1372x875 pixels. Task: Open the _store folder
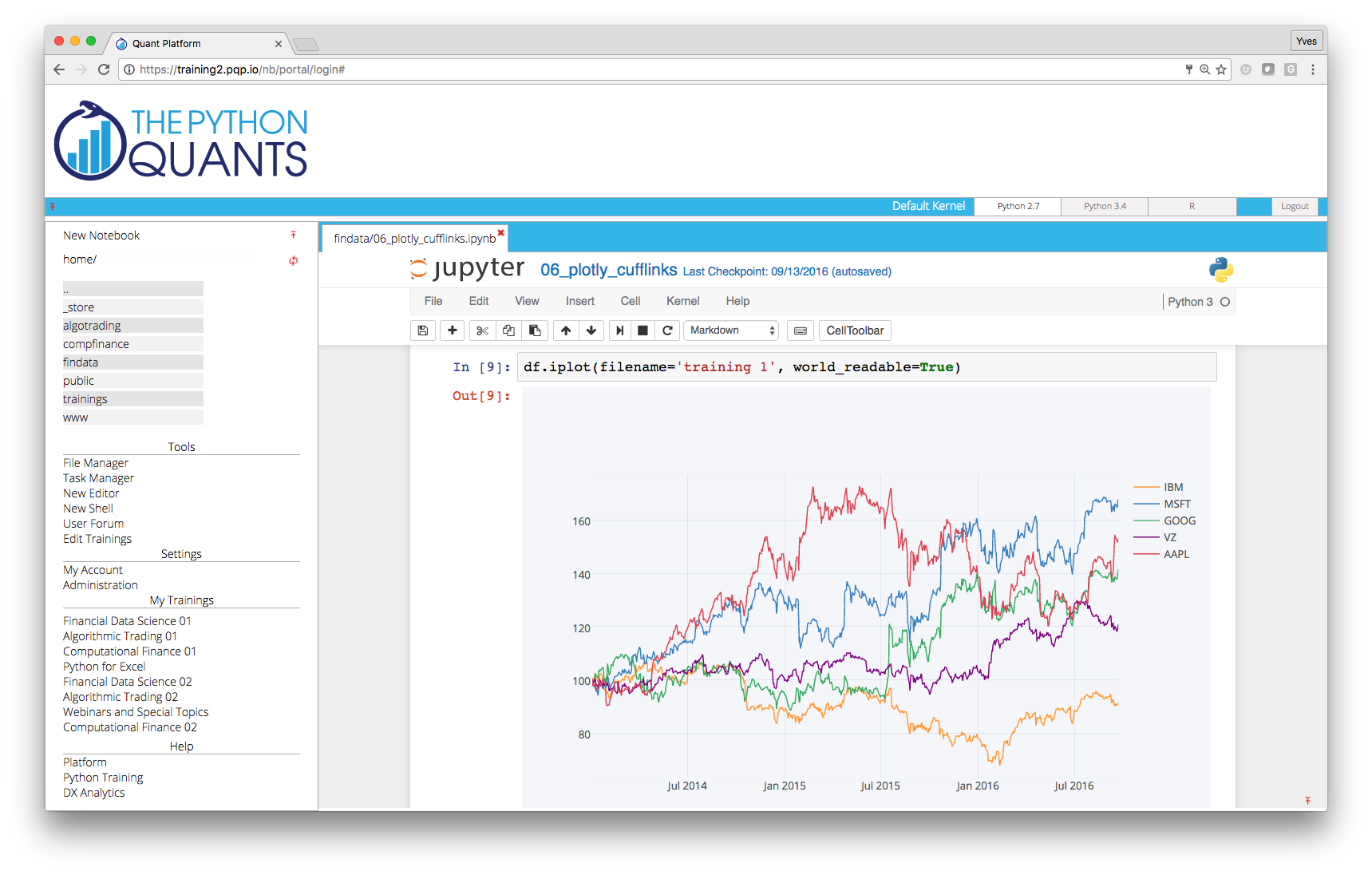coord(133,307)
